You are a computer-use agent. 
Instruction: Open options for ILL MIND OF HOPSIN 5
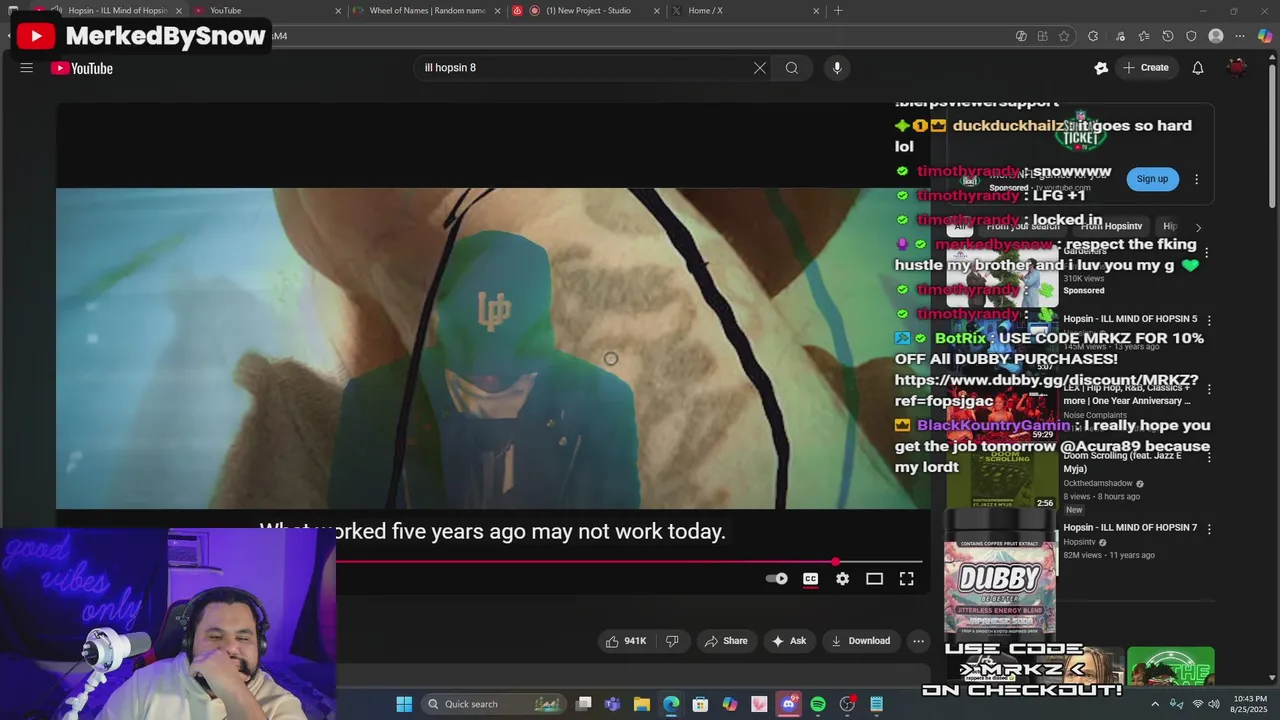tap(1209, 320)
